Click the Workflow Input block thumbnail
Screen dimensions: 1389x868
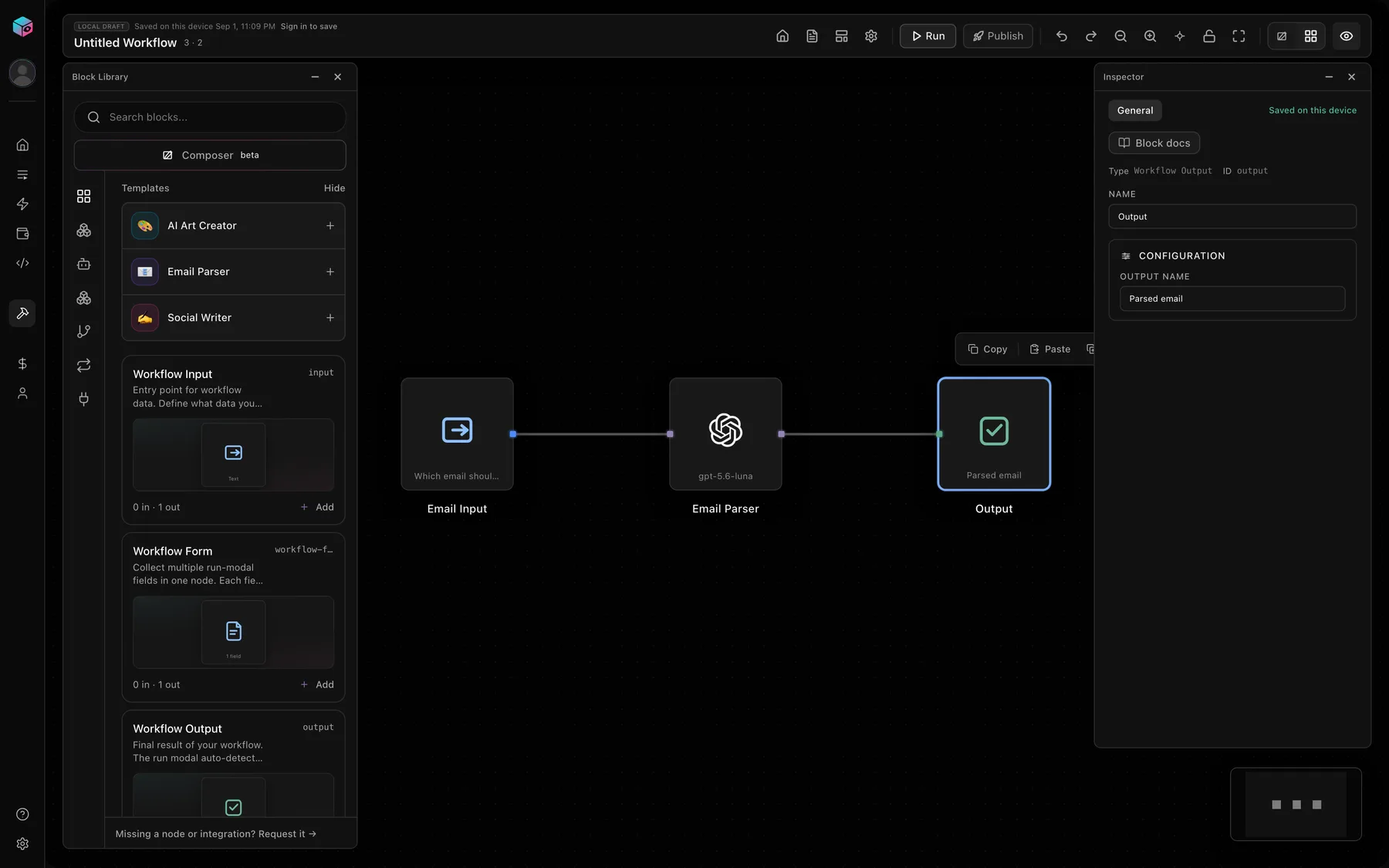point(233,455)
